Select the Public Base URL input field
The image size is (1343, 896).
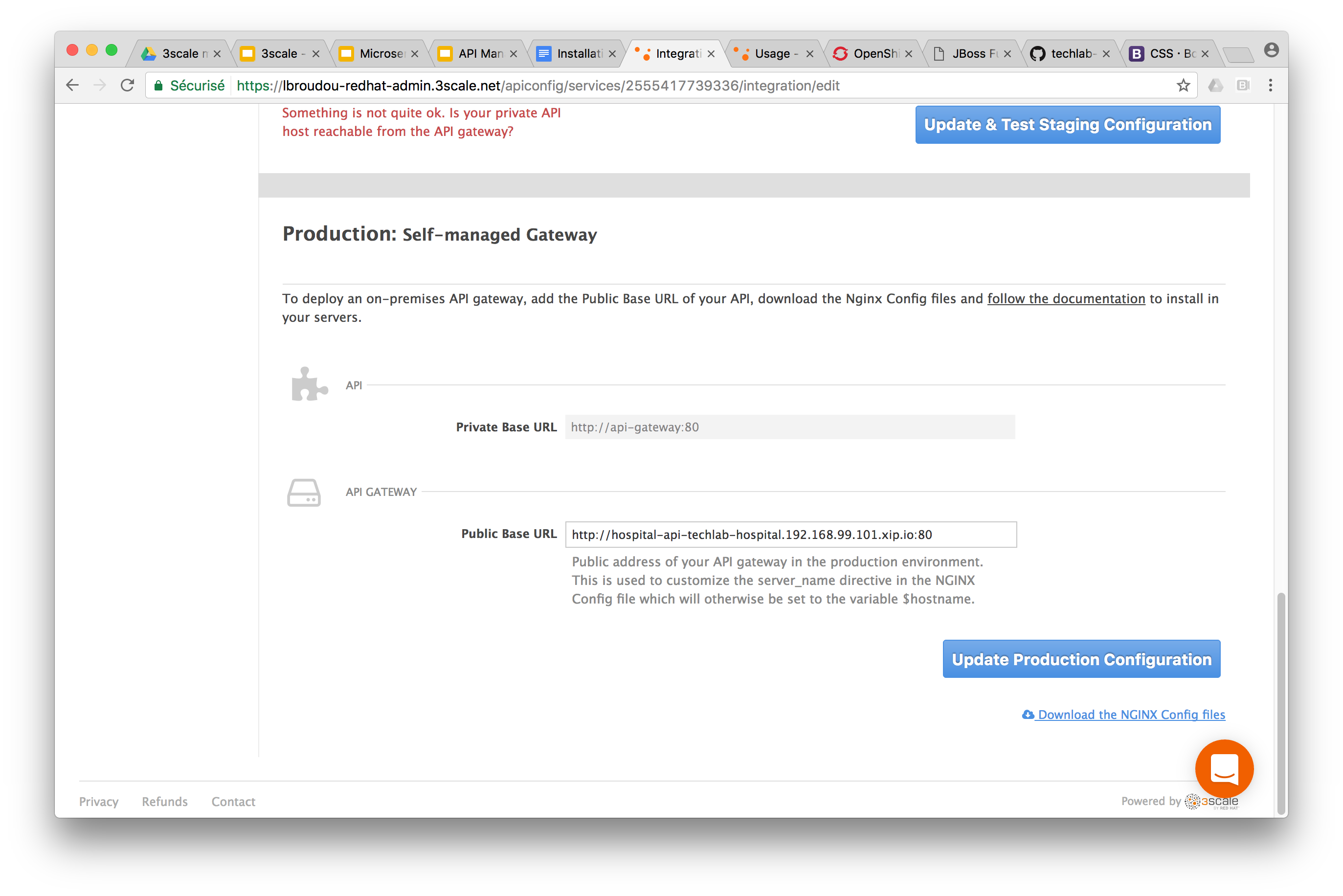click(x=790, y=534)
